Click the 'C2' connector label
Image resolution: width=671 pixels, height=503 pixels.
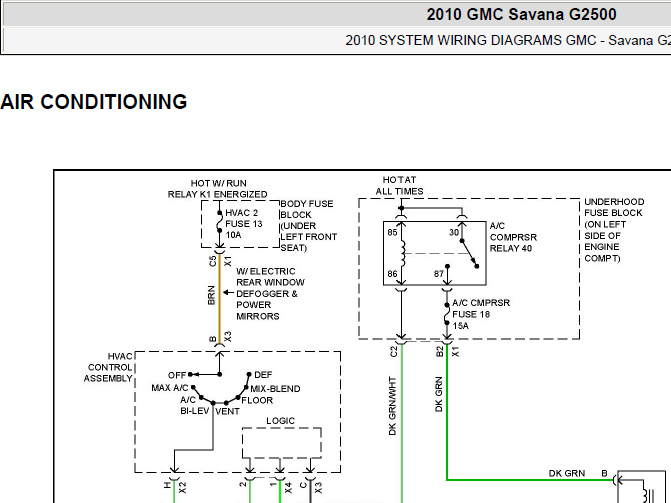tap(394, 351)
